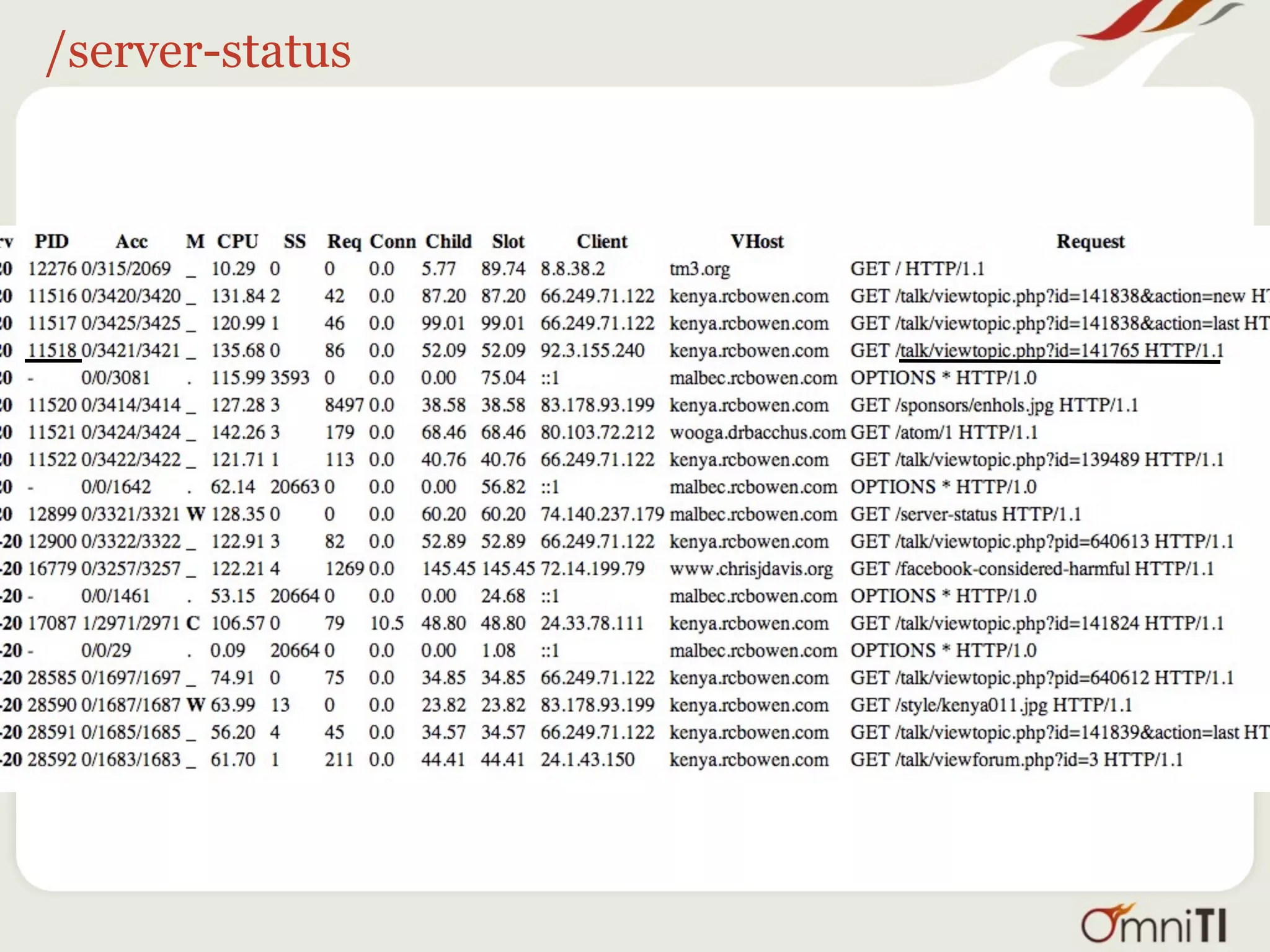Select the Child column header
1270x952 pixels.
point(448,241)
